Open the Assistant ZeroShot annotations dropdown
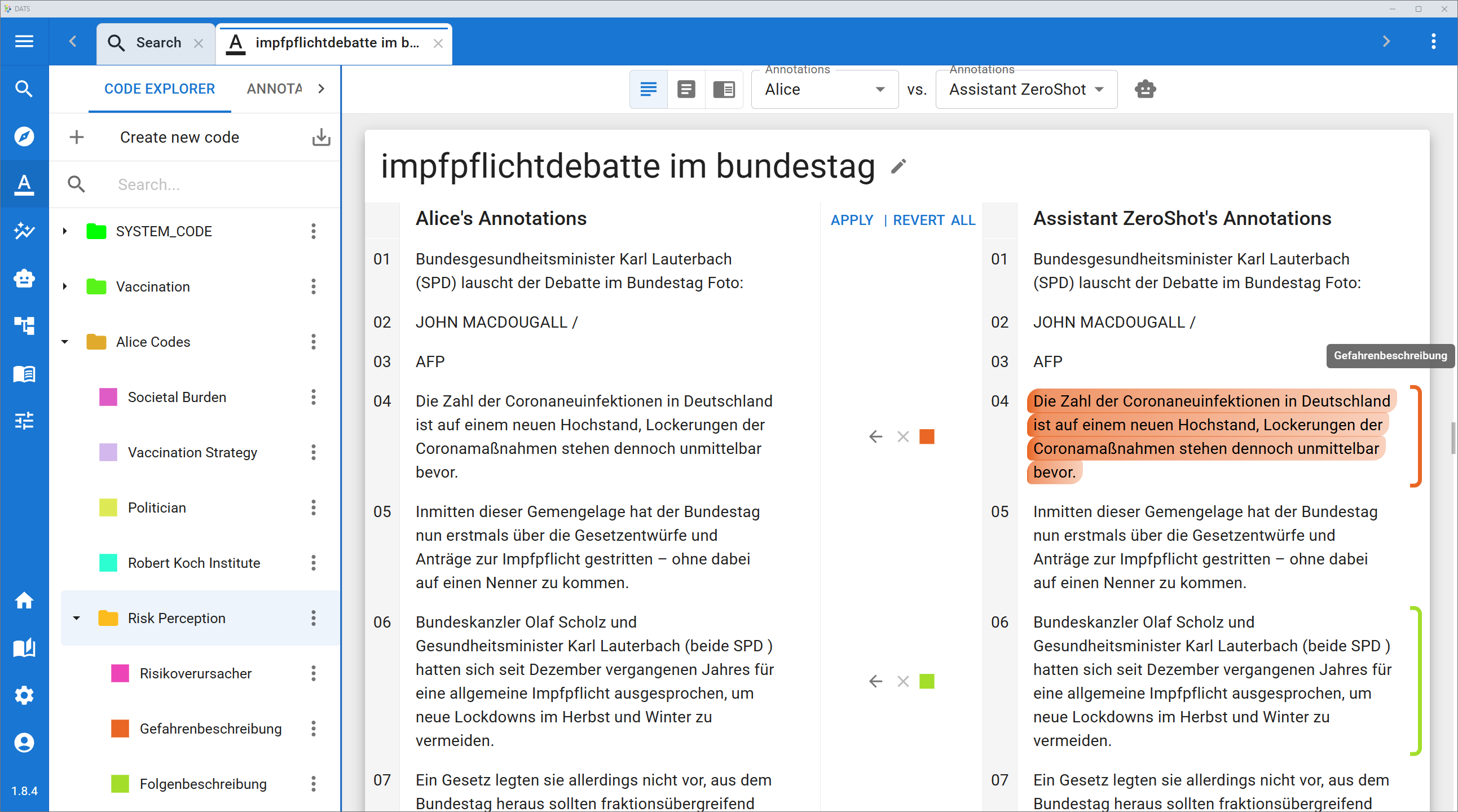This screenshot has height=812, width=1458. coord(1026,90)
